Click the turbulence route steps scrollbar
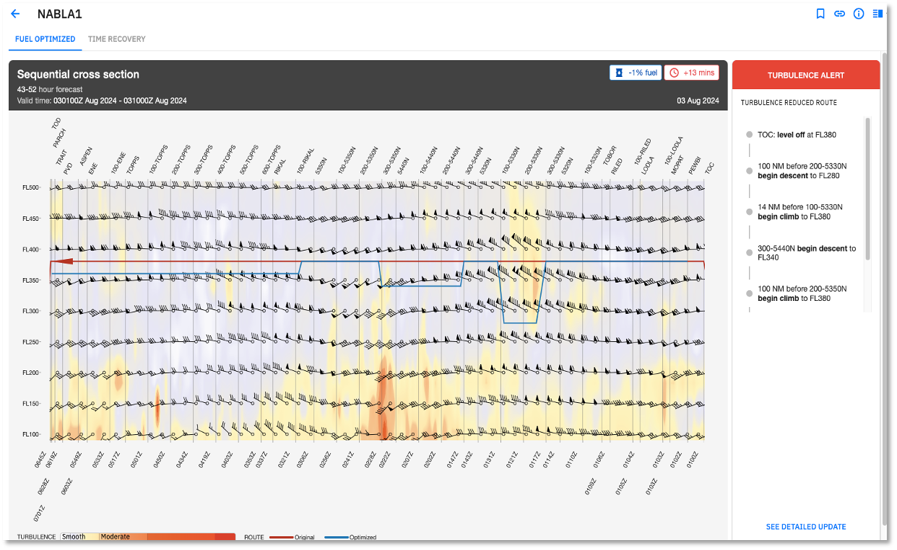 pos(867,190)
